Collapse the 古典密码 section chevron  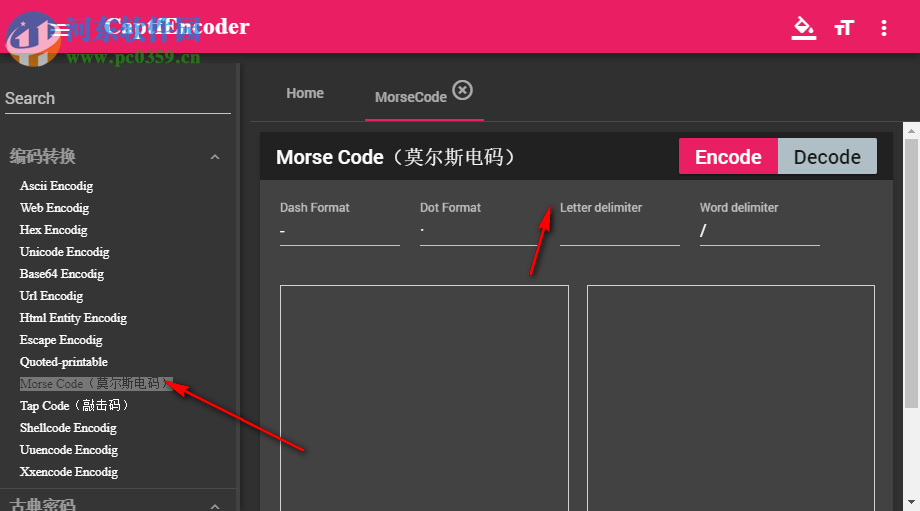click(215, 506)
